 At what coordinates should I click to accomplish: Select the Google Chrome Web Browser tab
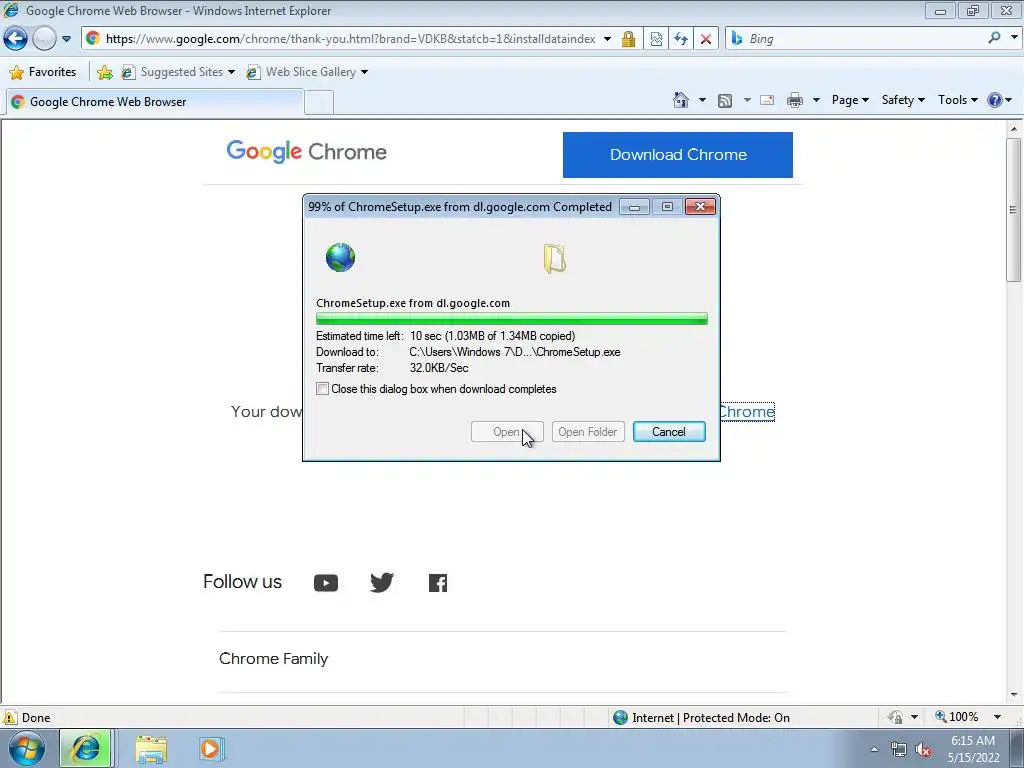[155, 102]
